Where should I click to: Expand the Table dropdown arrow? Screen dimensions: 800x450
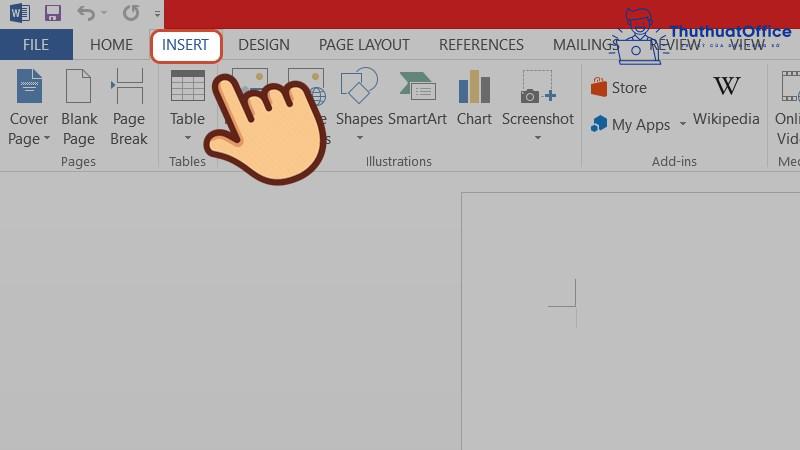[x=188, y=138]
